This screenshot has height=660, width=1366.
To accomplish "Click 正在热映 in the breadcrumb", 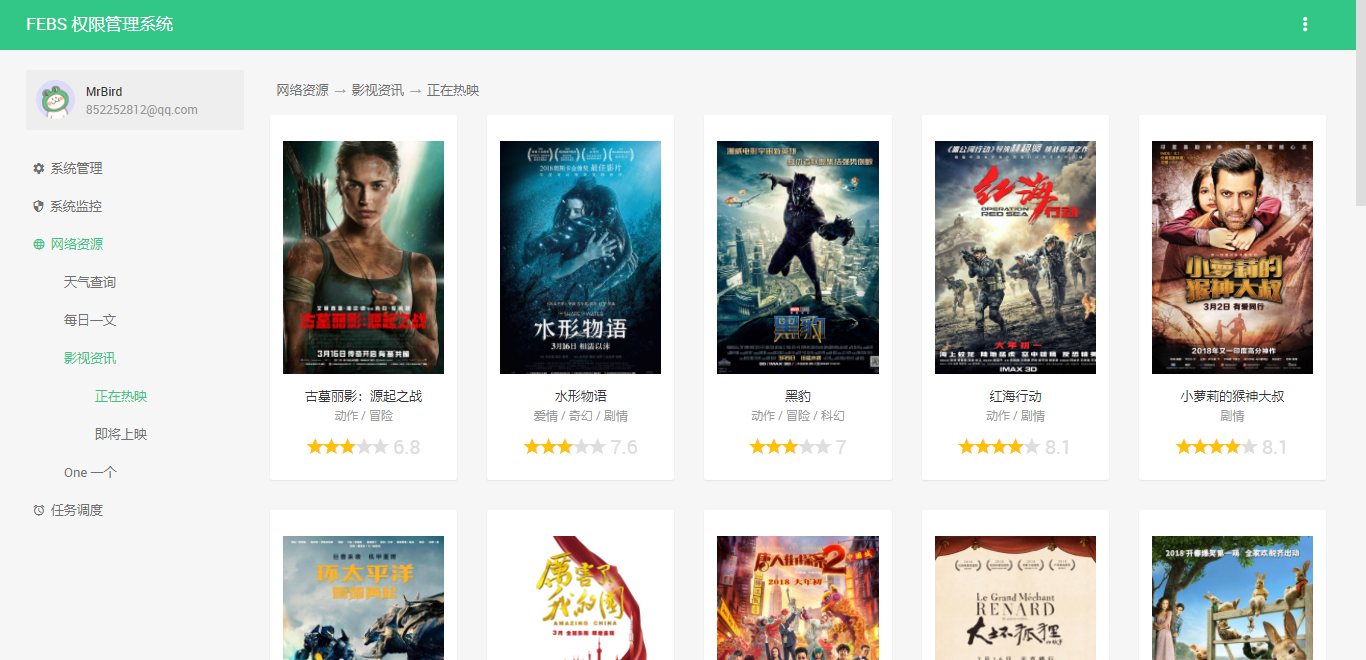I will point(453,90).
